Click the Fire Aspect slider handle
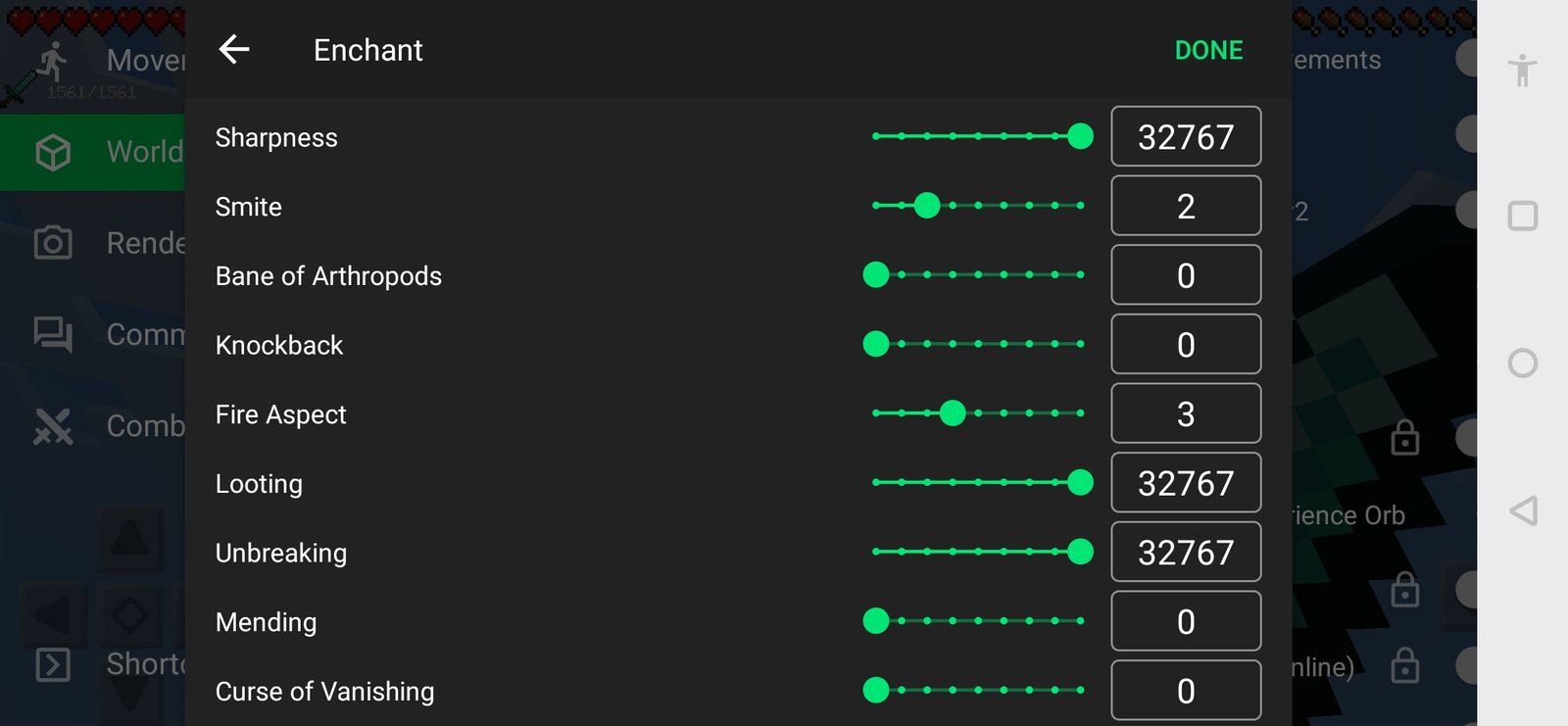 pos(952,413)
